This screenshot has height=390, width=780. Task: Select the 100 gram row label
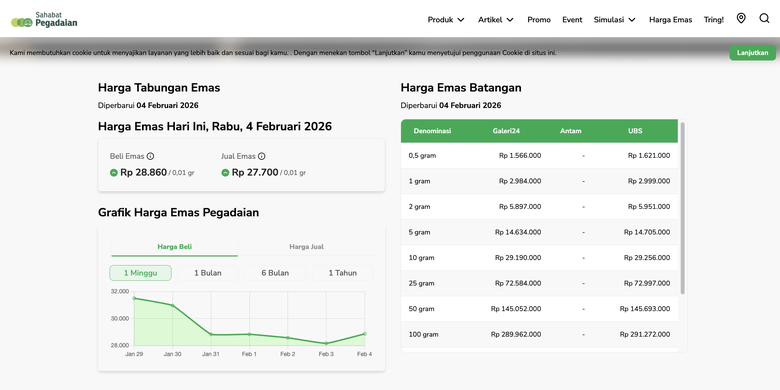[x=423, y=334]
